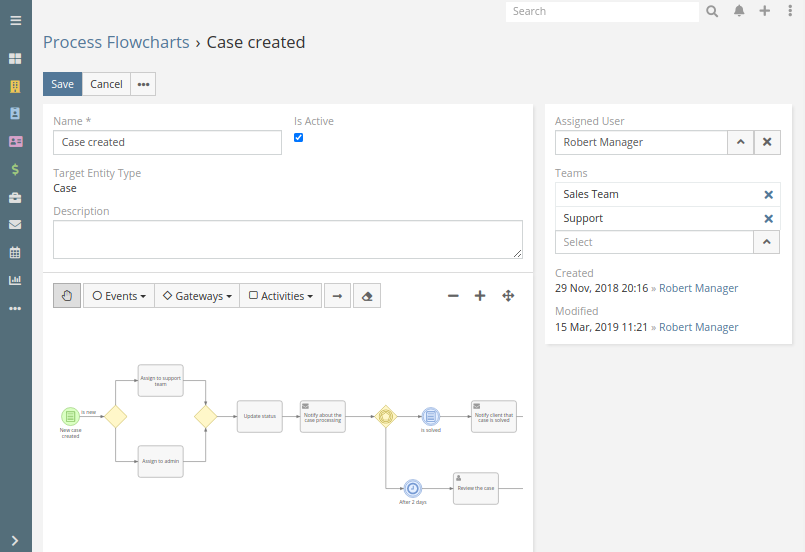
Task: Open Teams select arrow button
Action: [x=766, y=242]
